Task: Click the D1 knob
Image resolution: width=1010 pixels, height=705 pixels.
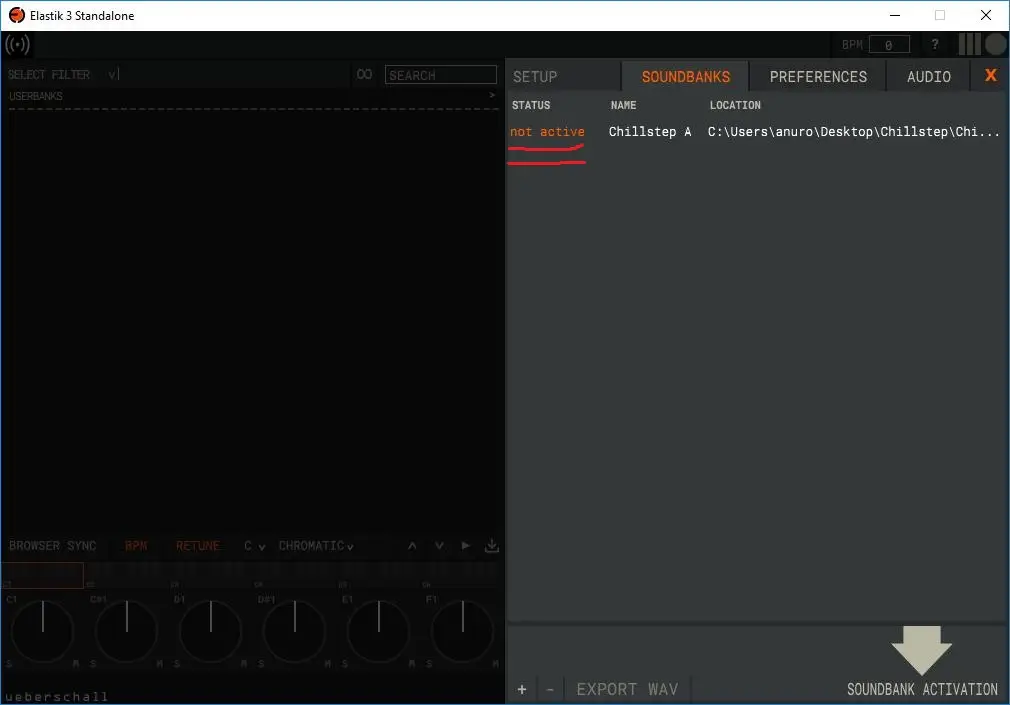Action: [x=211, y=632]
